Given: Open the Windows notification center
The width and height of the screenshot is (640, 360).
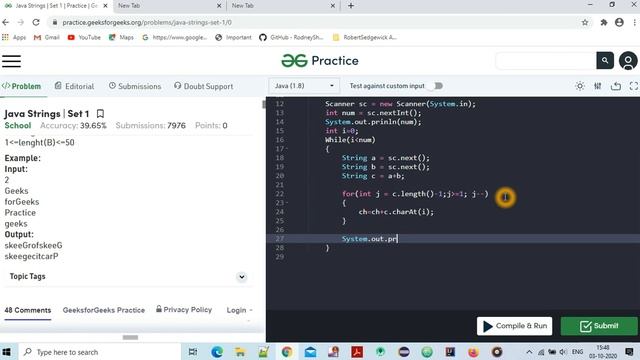Looking at the screenshot, I should pos(629,352).
